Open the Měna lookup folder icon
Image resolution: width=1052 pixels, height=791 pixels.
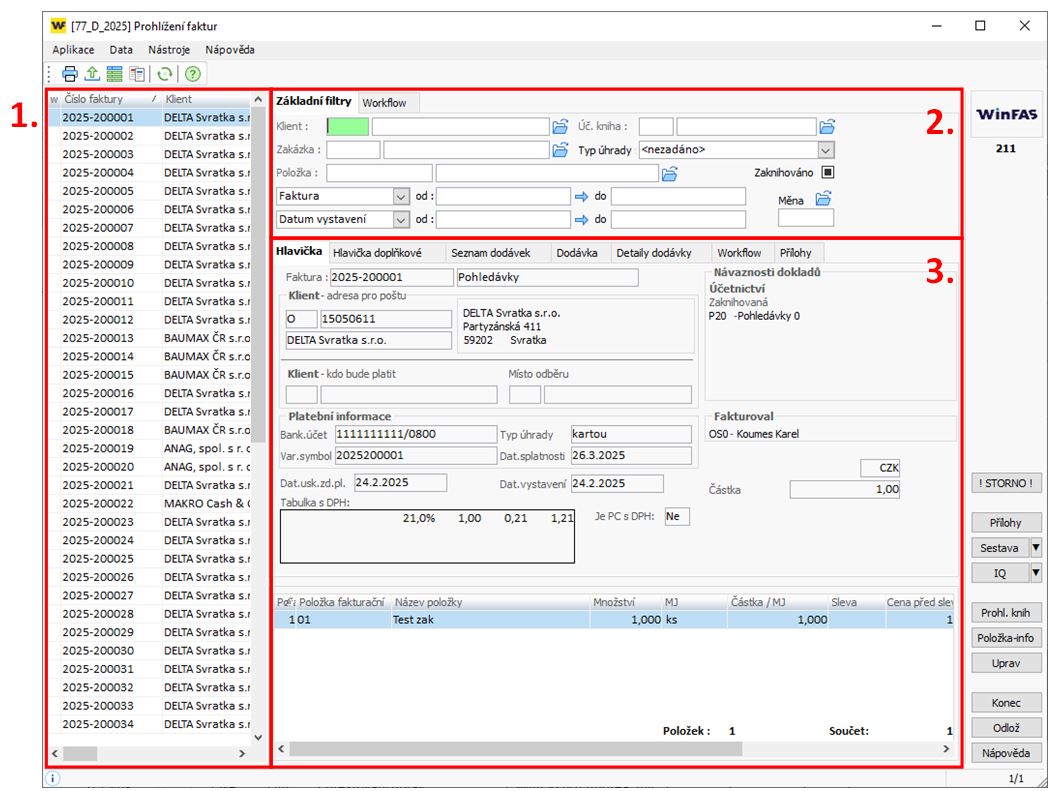pos(823,199)
